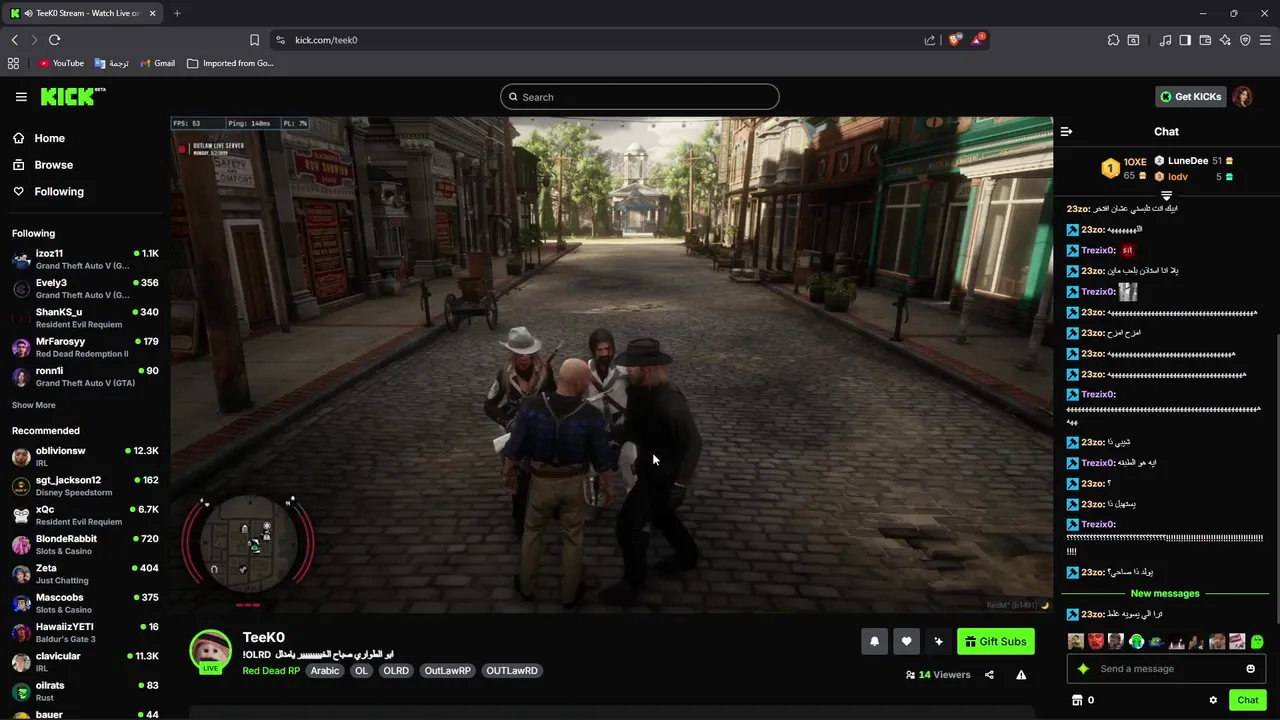
Task: Click the Red Dead RP category link
Action: click(x=271, y=671)
